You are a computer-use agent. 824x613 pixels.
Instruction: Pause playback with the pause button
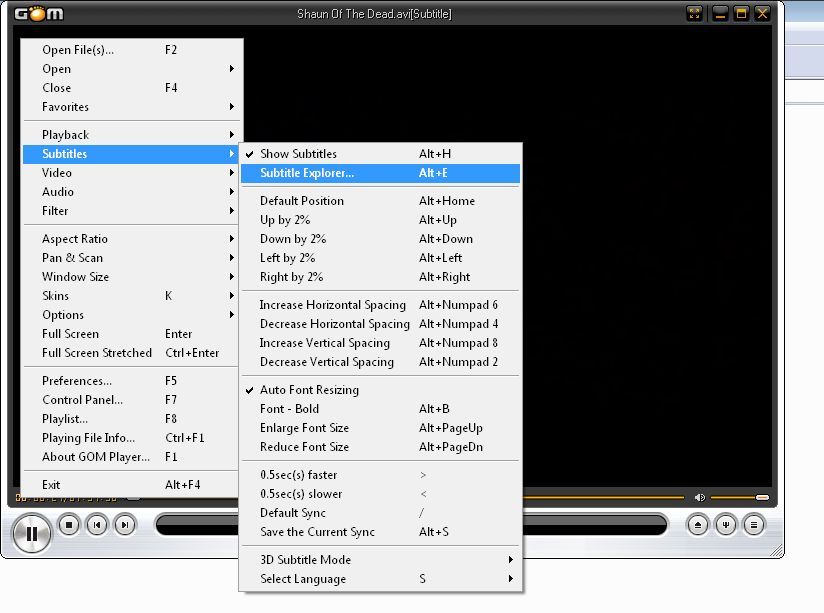click(32, 534)
